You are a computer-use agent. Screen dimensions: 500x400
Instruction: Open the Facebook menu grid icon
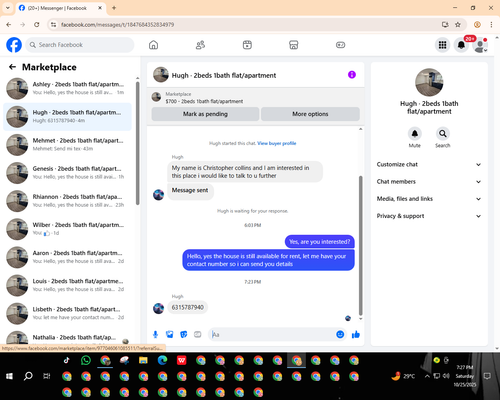[x=442, y=45]
